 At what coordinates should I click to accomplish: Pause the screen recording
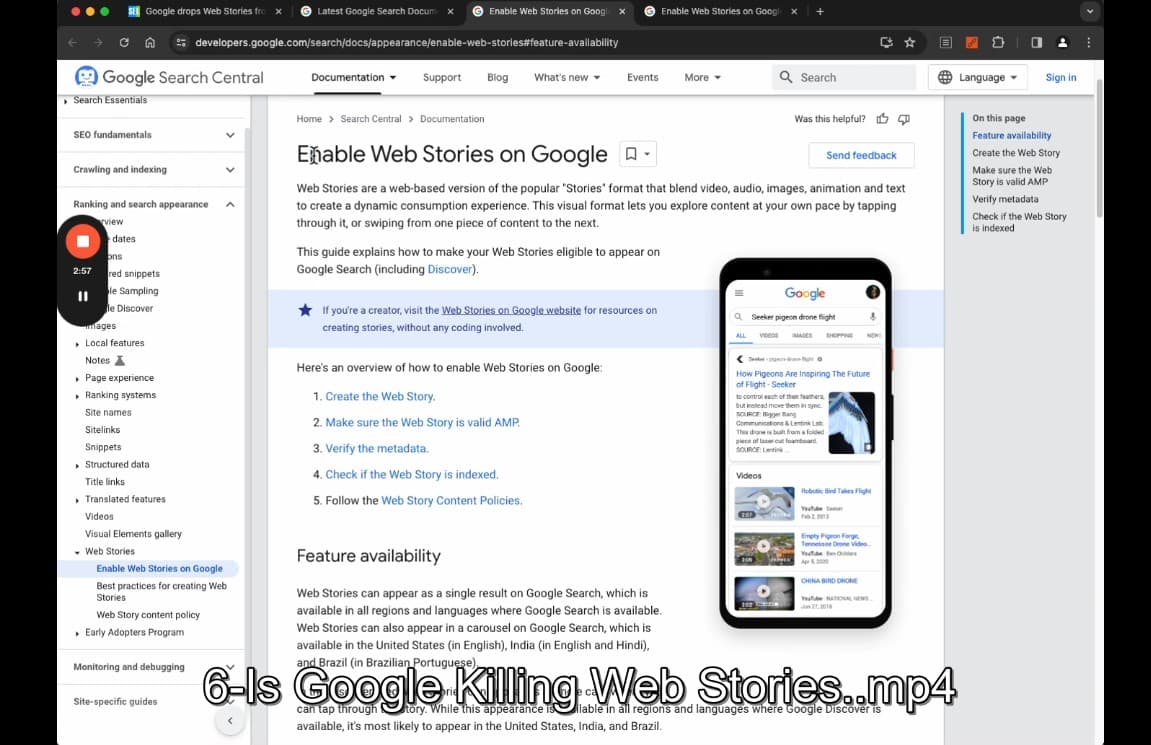pos(83,296)
